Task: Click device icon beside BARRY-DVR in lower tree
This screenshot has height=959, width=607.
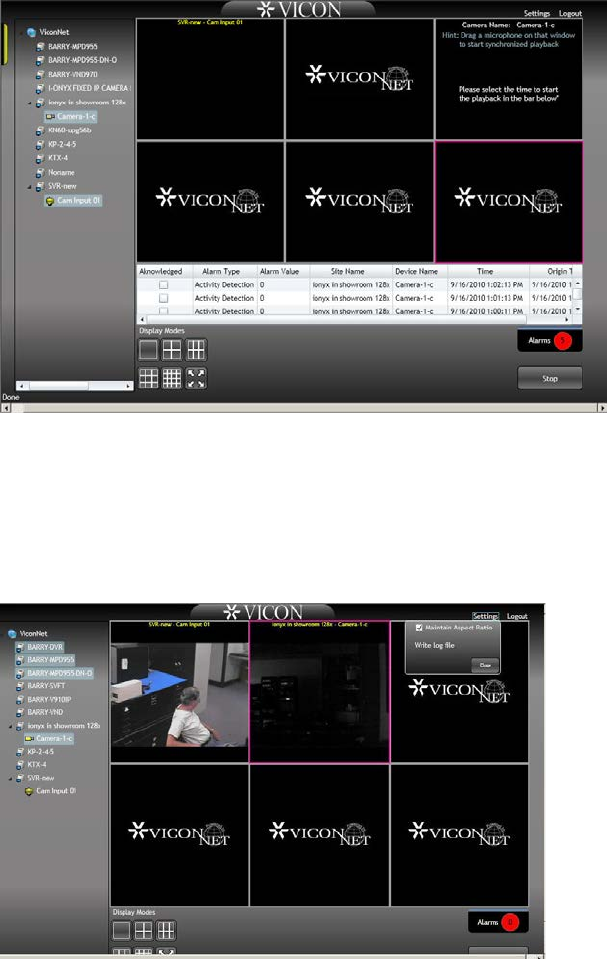Action: (x=20, y=647)
